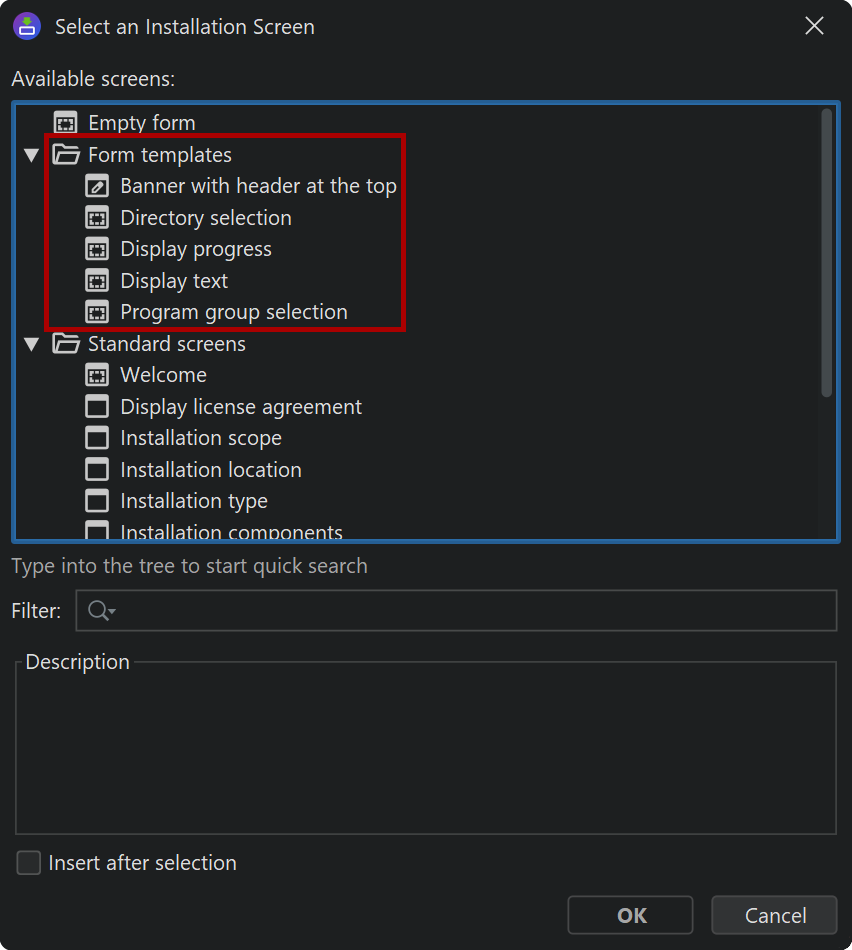
Task: Open the filter search options dropdown
Action: pos(102,611)
